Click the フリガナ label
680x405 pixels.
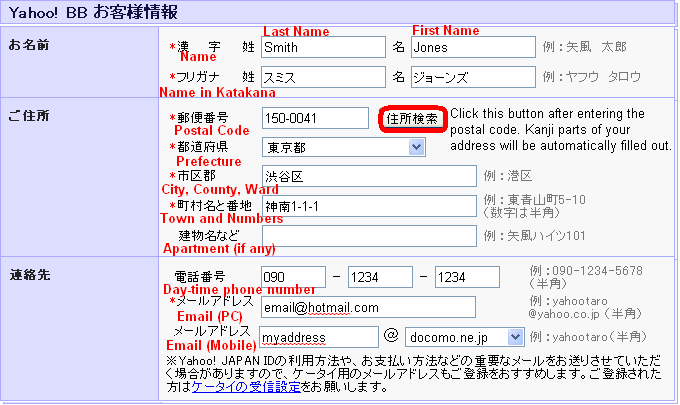tap(198, 77)
